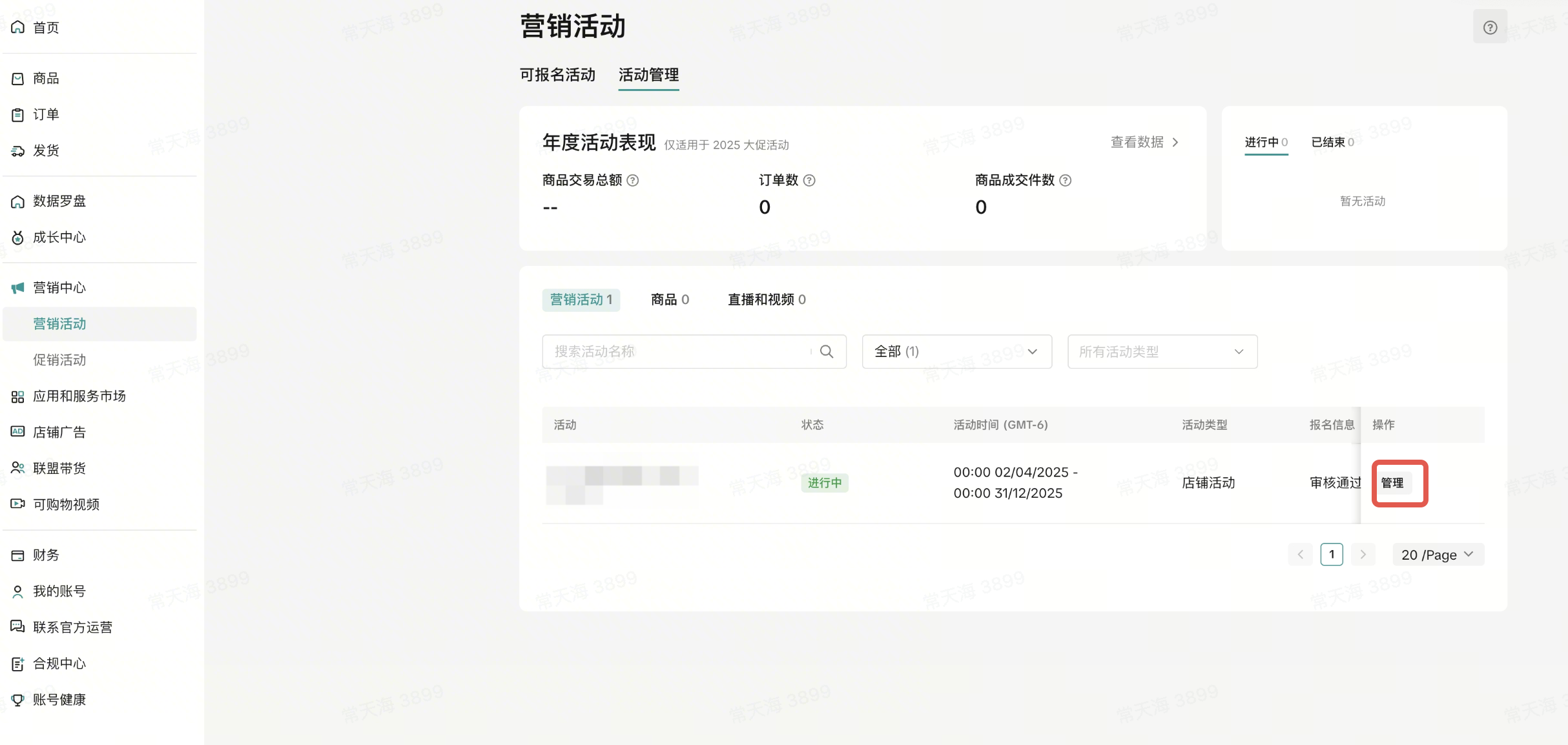
Task: Click info icon next to 商品交易总额
Action: [x=633, y=180]
